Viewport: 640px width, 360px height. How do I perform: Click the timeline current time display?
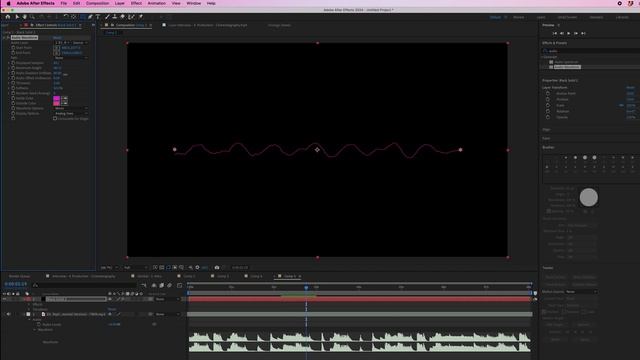(x=16, y=284)
